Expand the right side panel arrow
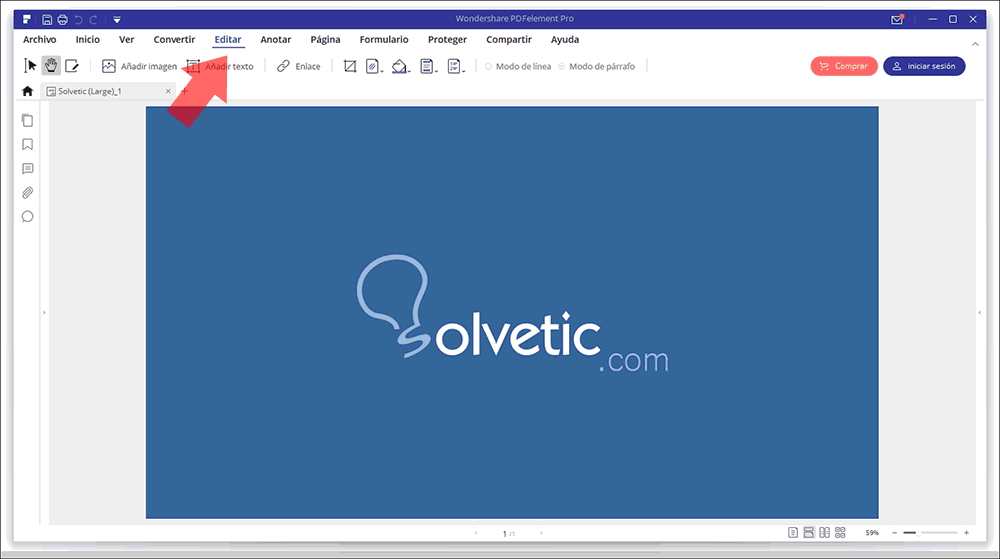 click(980, 312)
